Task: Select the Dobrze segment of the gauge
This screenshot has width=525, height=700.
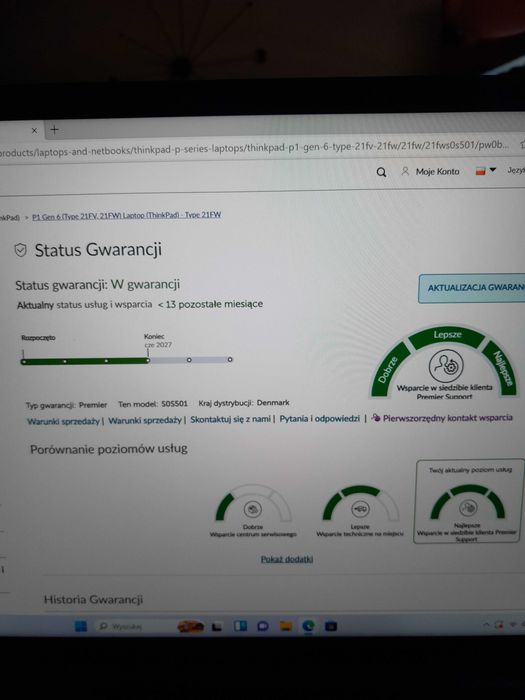Action: 388,368
